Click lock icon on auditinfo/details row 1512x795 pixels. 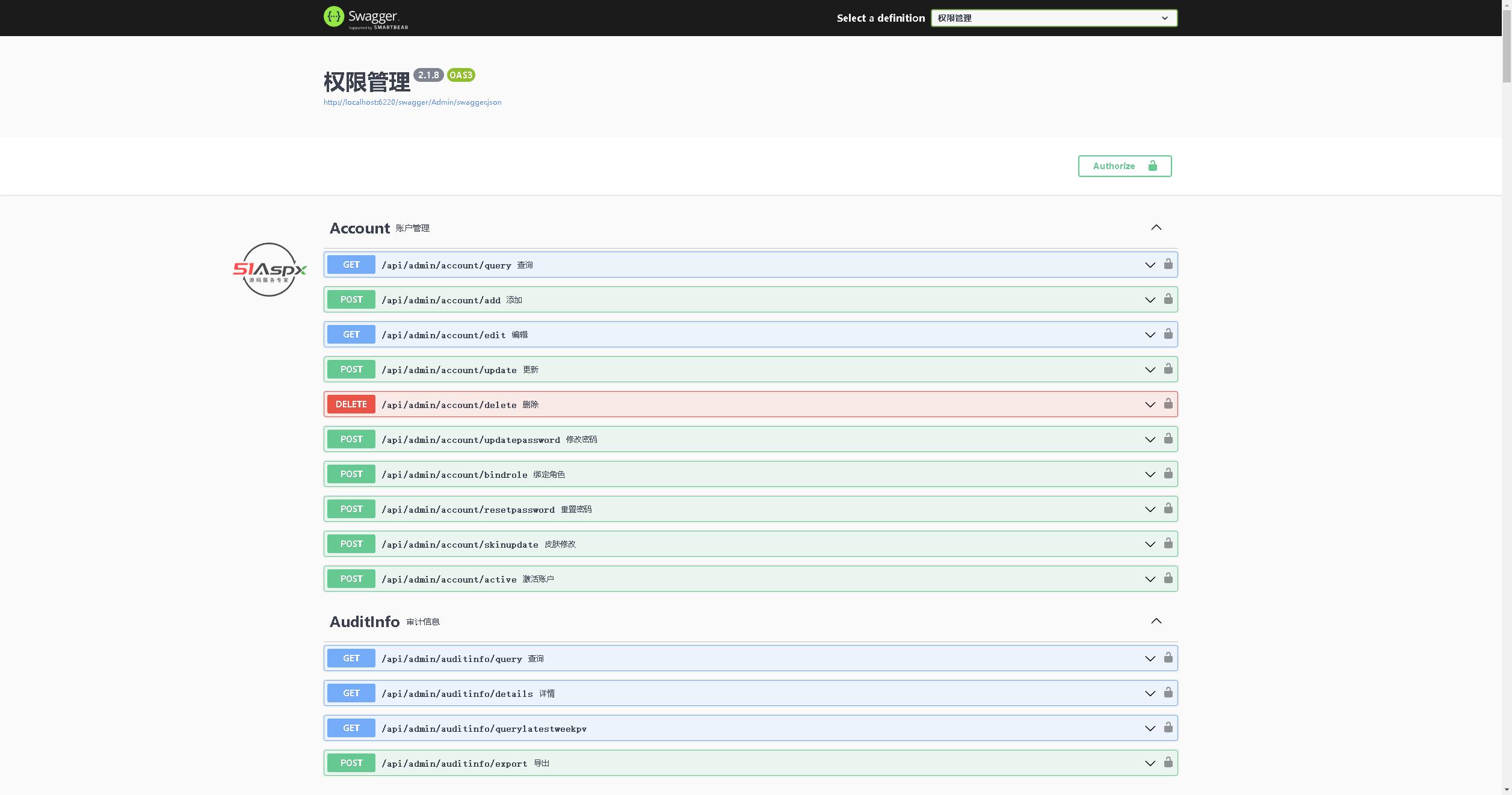coord(1168,693)
